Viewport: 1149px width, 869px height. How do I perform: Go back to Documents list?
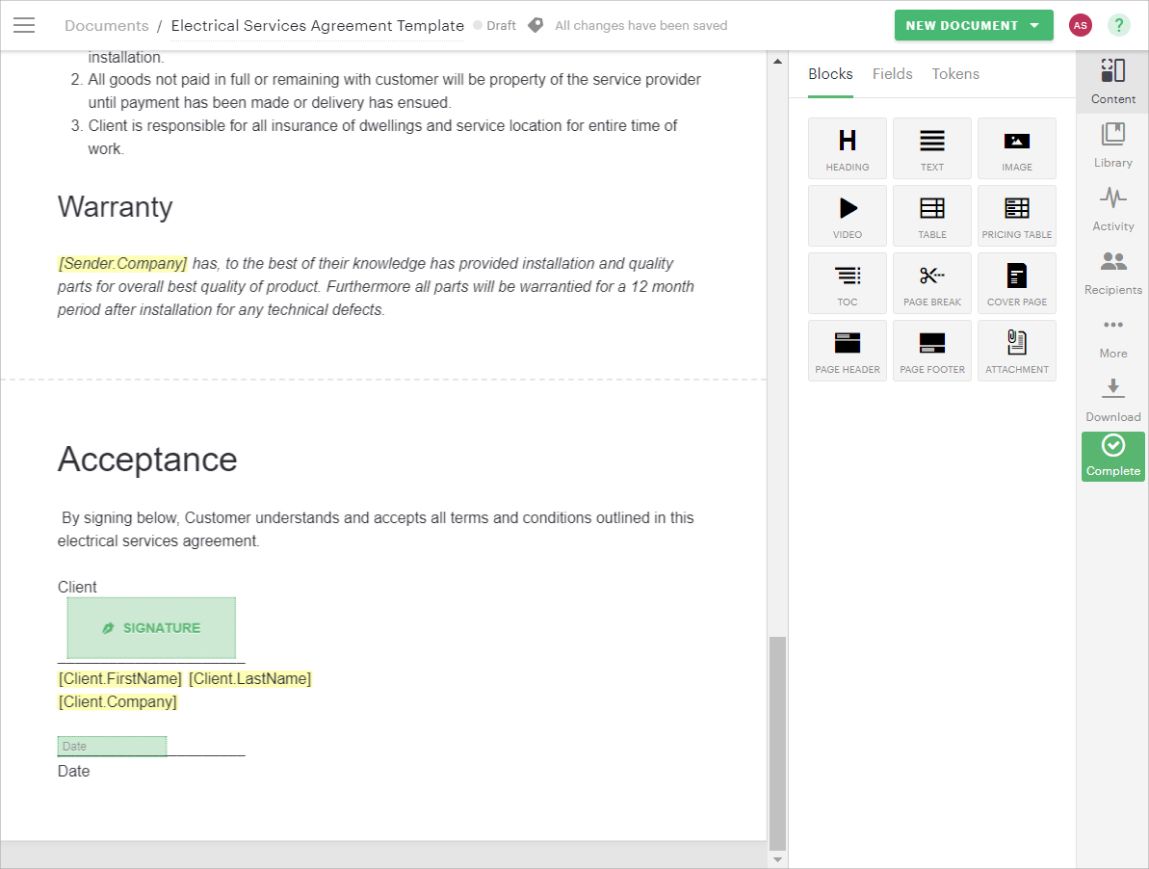click(x=106, y=25)
